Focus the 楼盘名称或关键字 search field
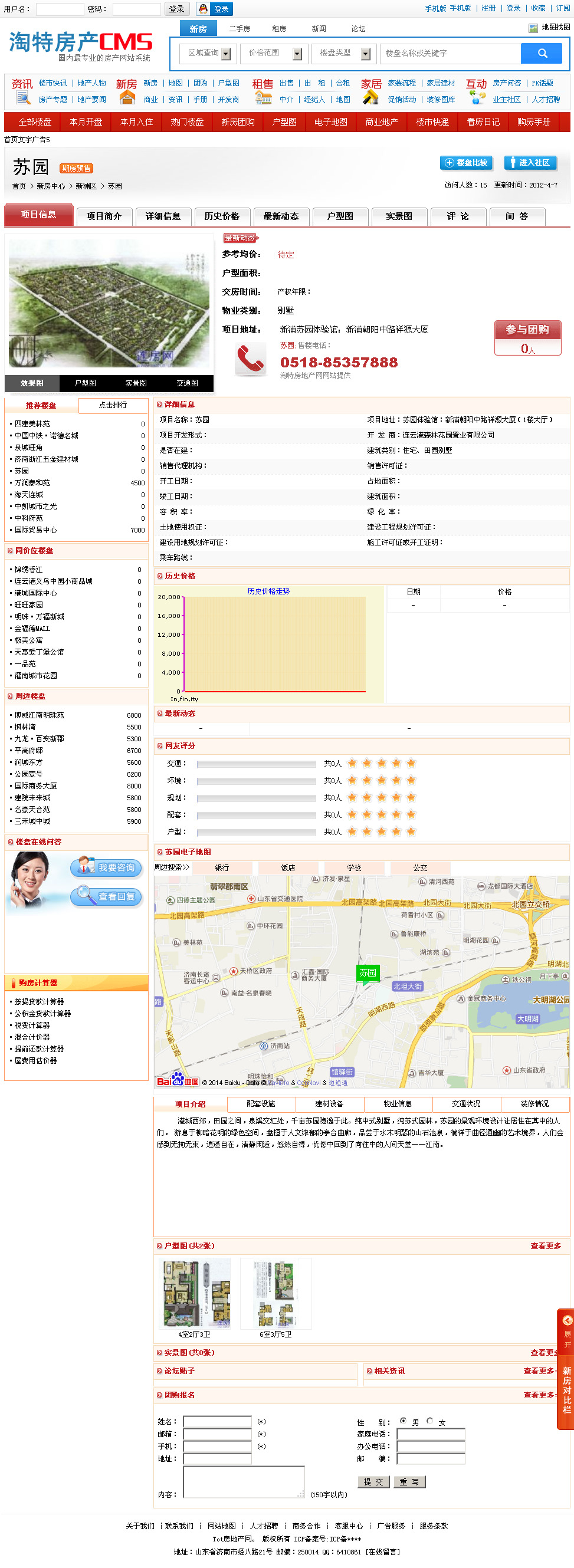Image resolution: width=574 pixels, height=1568 pixels. [451, 54]
